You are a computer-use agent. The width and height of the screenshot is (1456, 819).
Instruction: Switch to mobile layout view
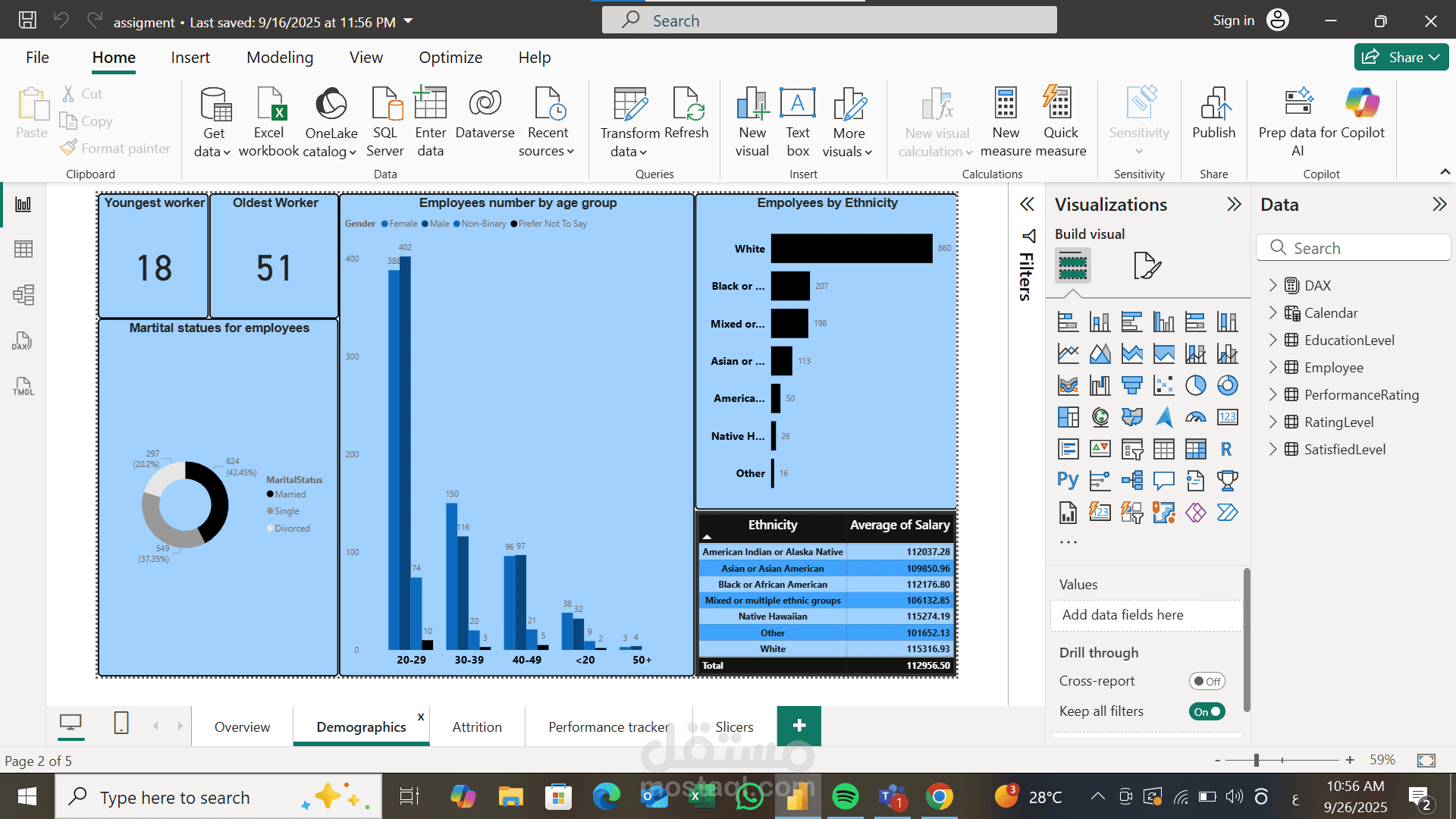pos(121,723)
